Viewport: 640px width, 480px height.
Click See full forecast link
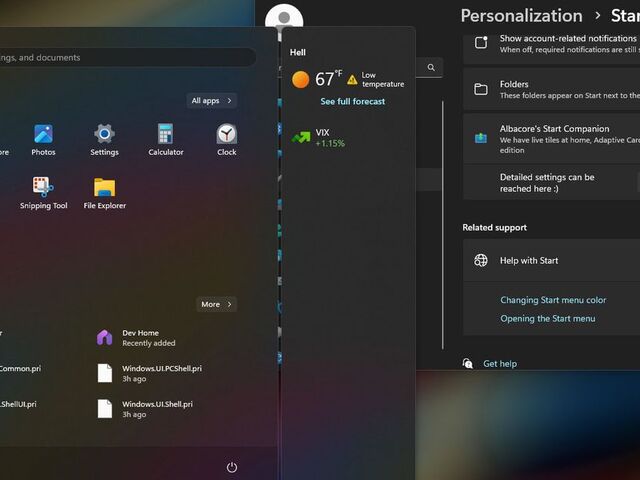[x=353, y=101]
